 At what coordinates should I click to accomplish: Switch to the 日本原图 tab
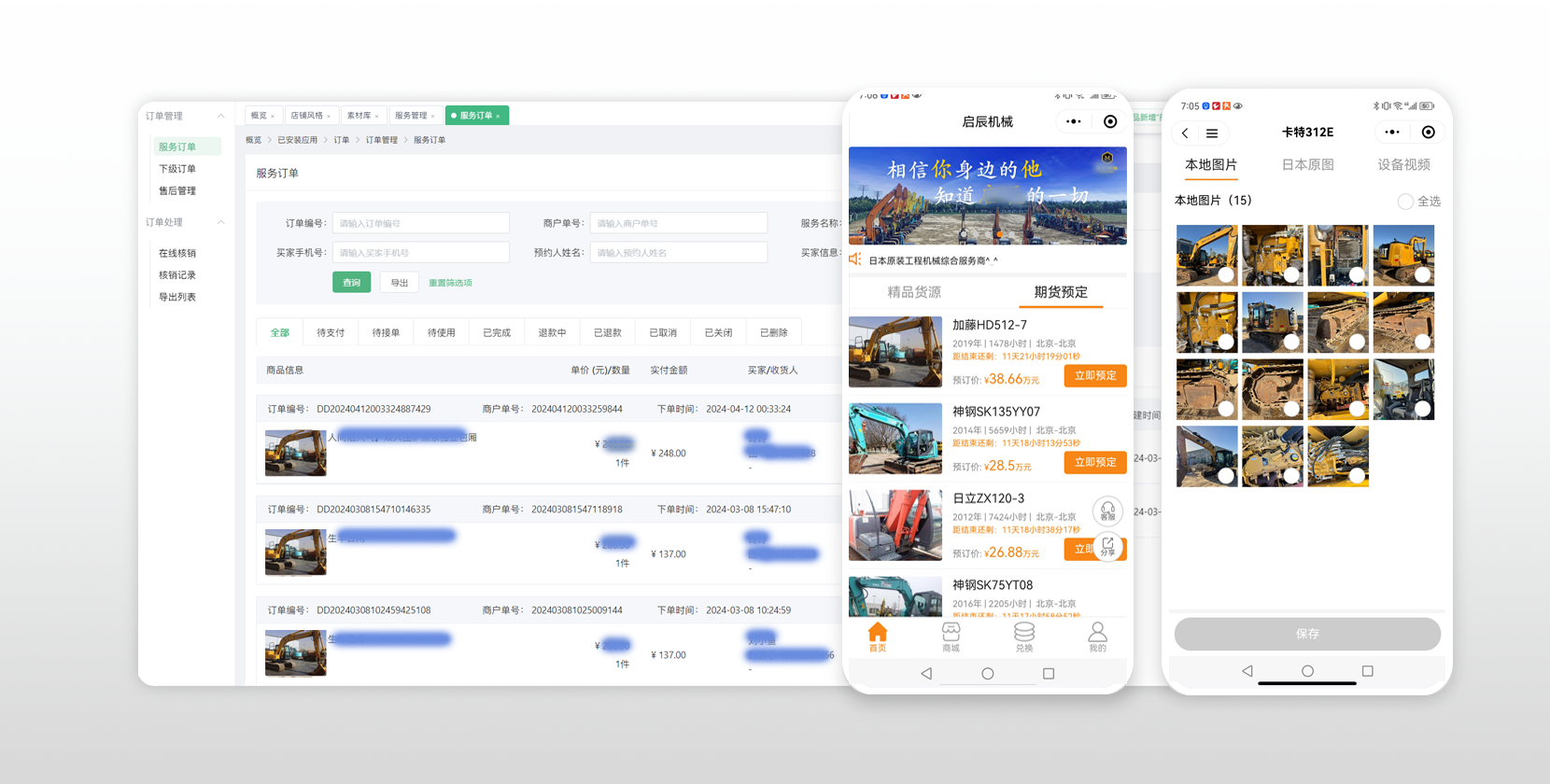pos(1307,164)
